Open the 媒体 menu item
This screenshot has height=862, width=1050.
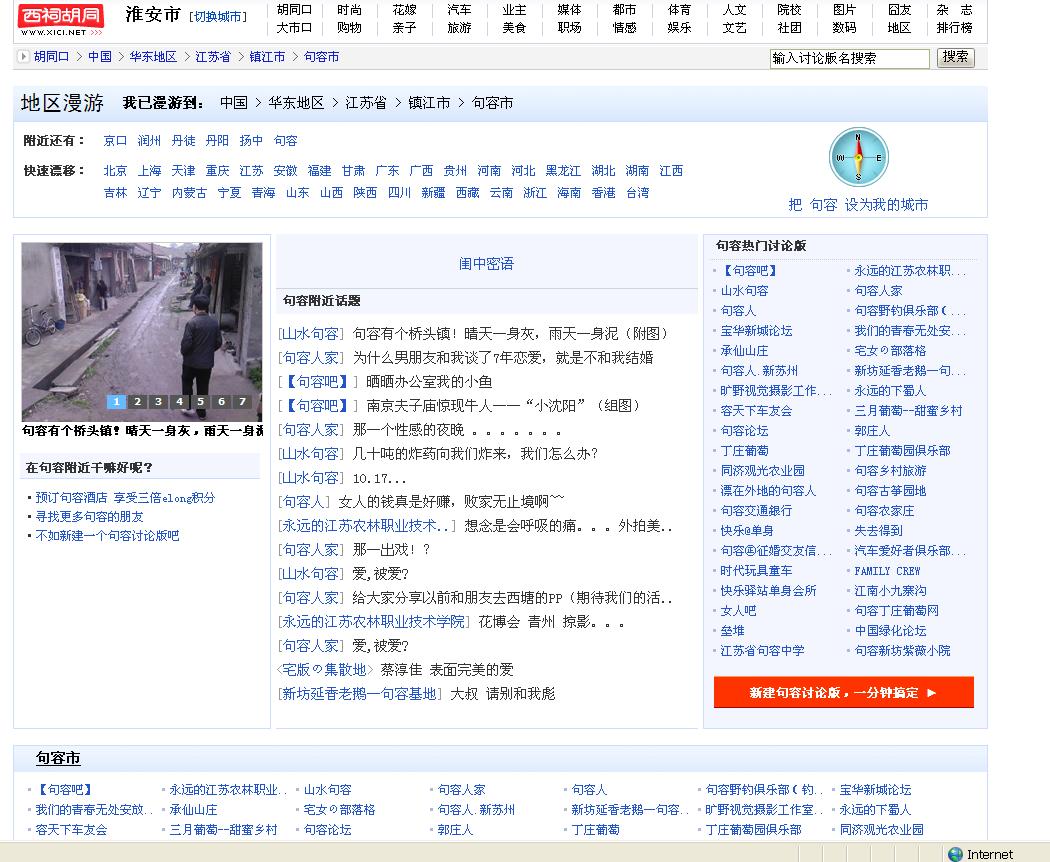coord(569,10)
